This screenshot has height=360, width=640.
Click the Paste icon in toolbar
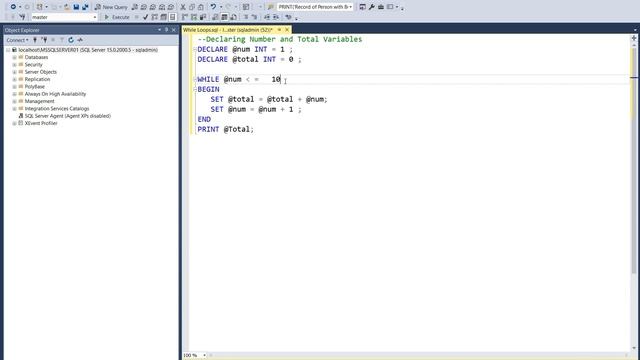tap(201, 7)
